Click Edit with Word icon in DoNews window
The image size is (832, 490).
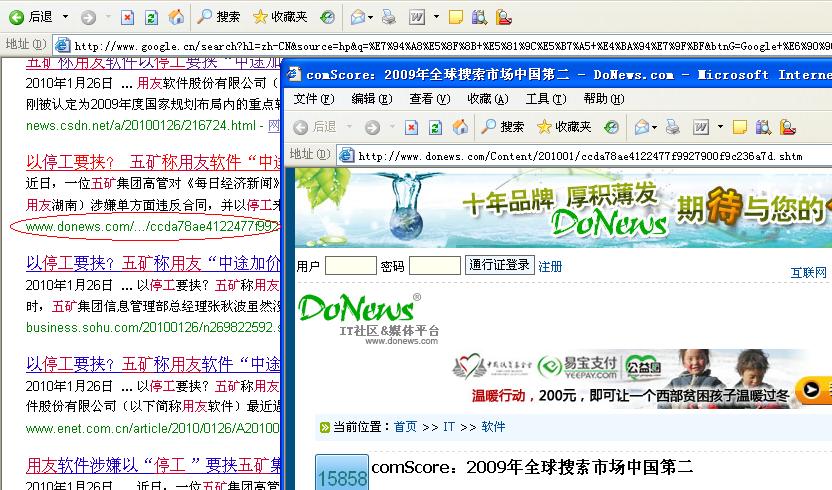700,127
